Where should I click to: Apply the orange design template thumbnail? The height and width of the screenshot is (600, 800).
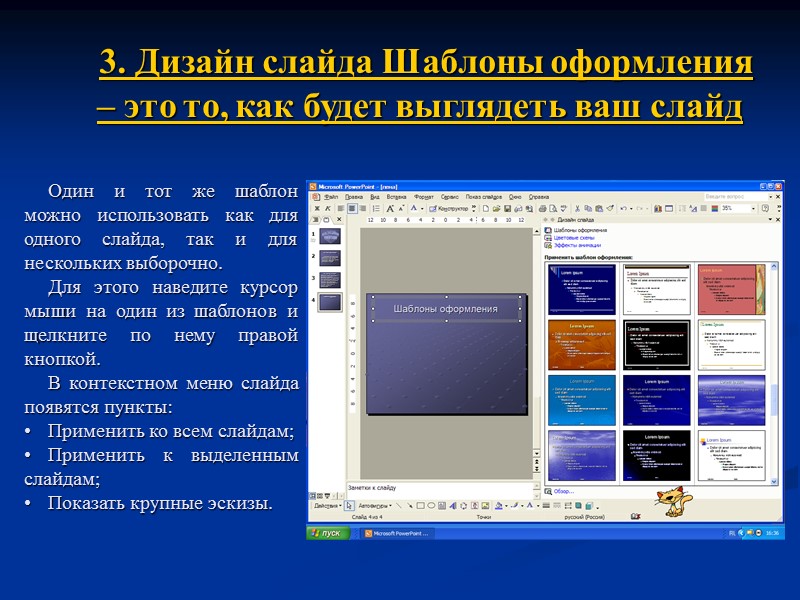pyautogui.click(x=582, y=345)
